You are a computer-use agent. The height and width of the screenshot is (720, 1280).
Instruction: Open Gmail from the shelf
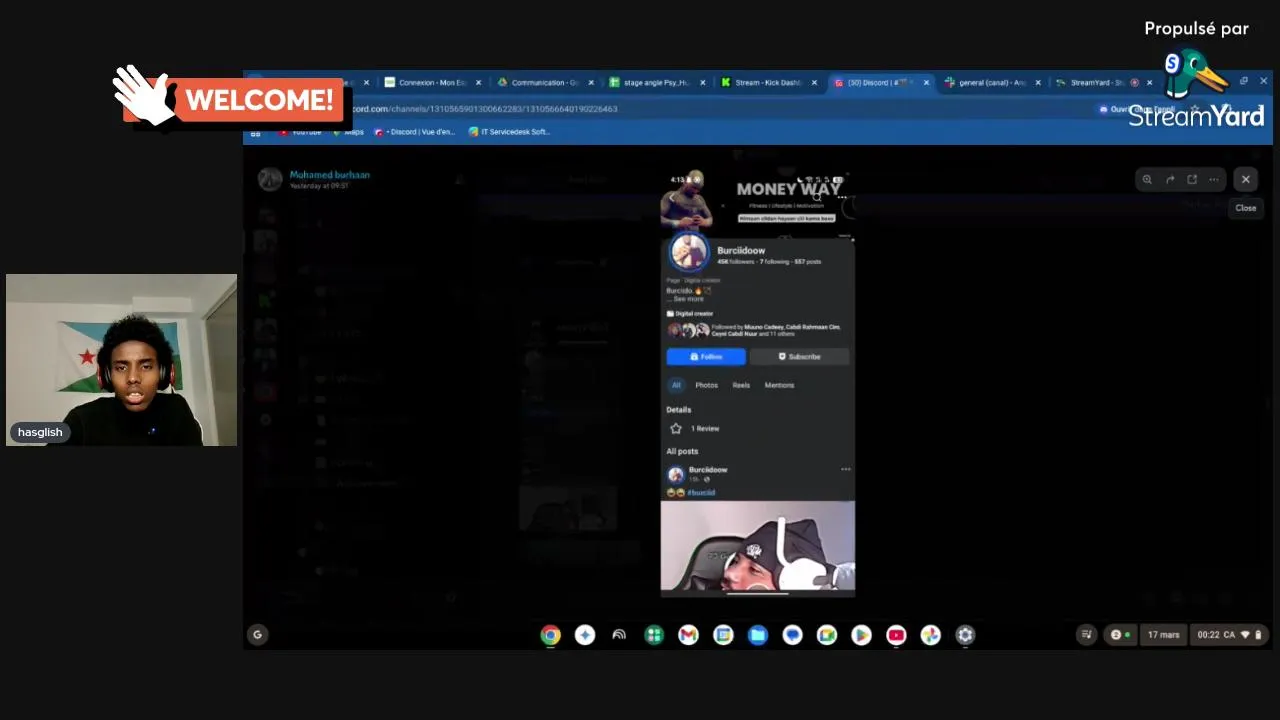[x=688, y=635]
